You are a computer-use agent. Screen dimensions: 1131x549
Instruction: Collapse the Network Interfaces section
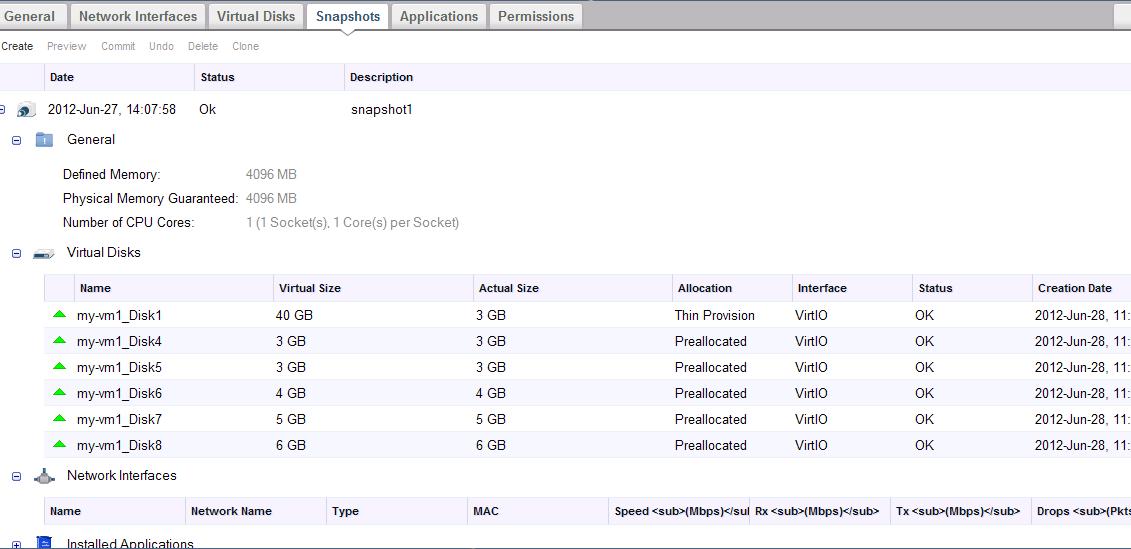[16, 477]
